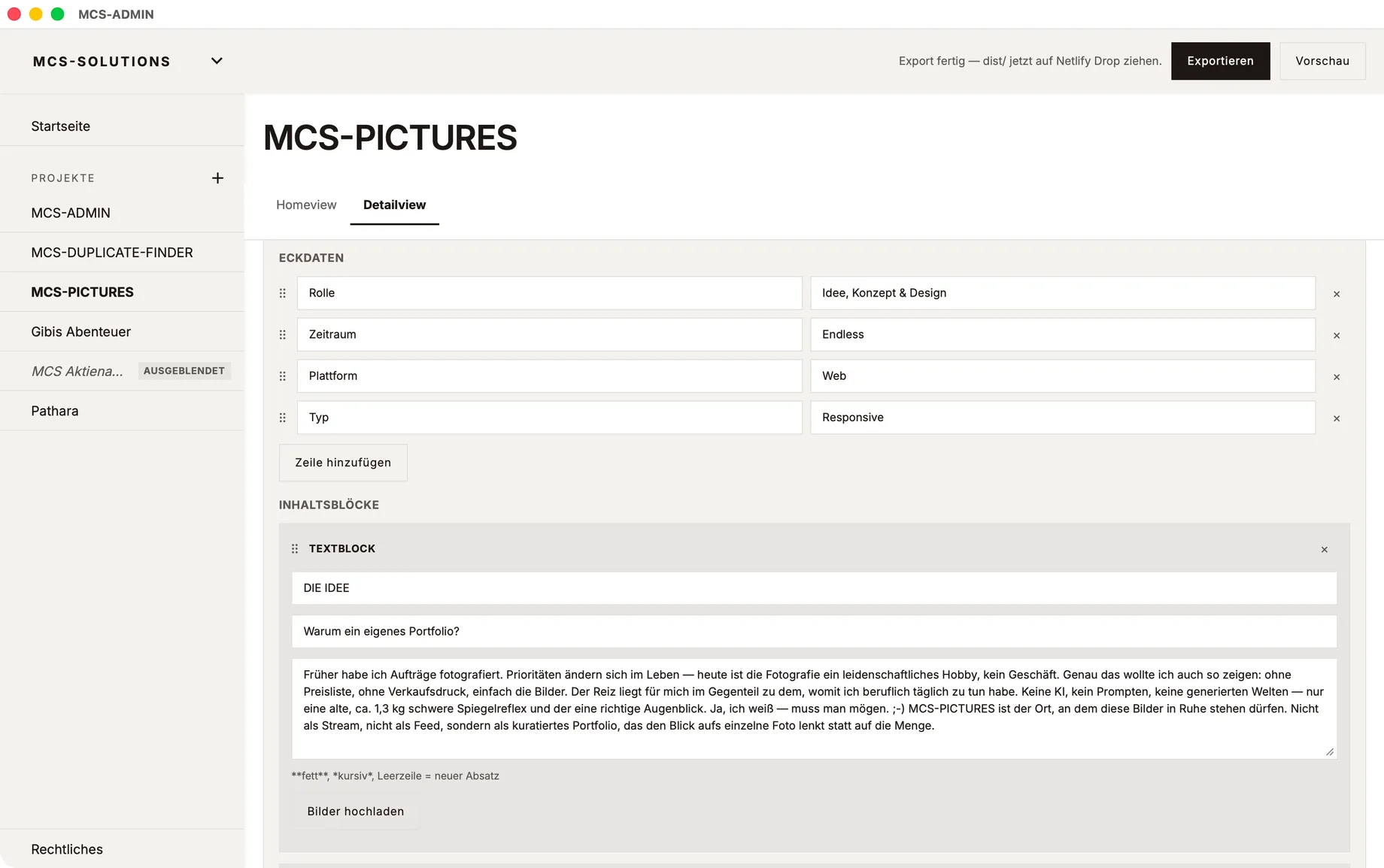Click the Bilder hochladen button
Viewport: 1384px width, 868px height.
(x=355, y=812)
